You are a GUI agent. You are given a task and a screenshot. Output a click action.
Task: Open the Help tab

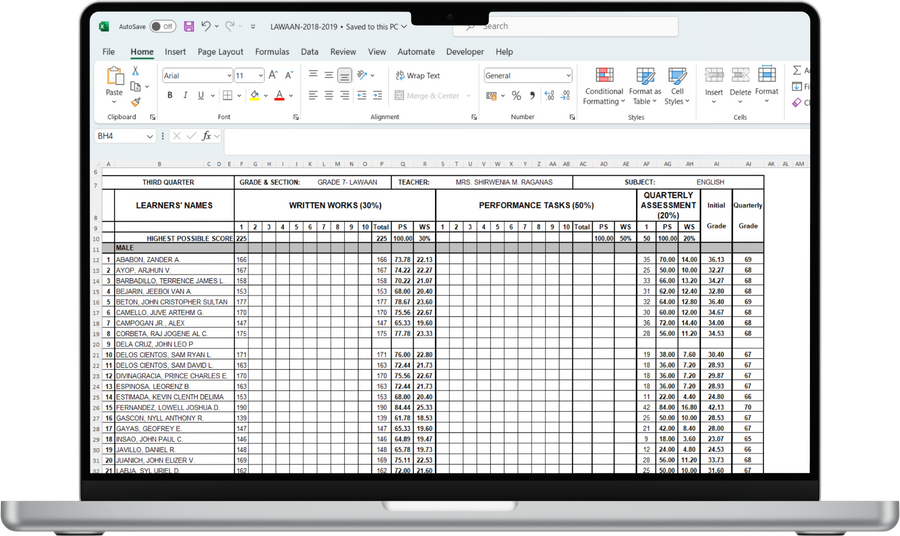(505, 52)
